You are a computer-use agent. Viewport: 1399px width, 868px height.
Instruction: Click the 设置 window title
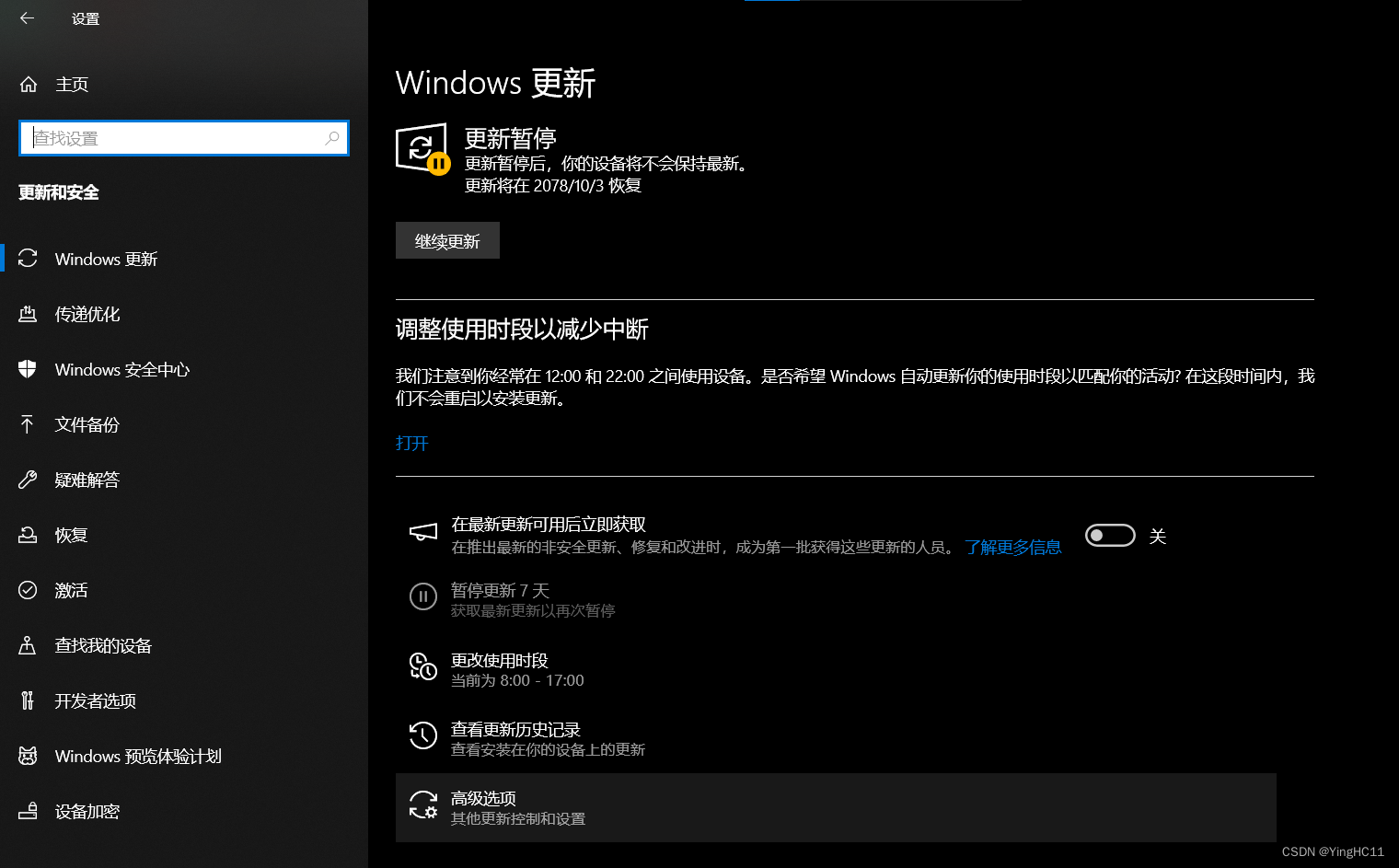[x=86, y=19]
